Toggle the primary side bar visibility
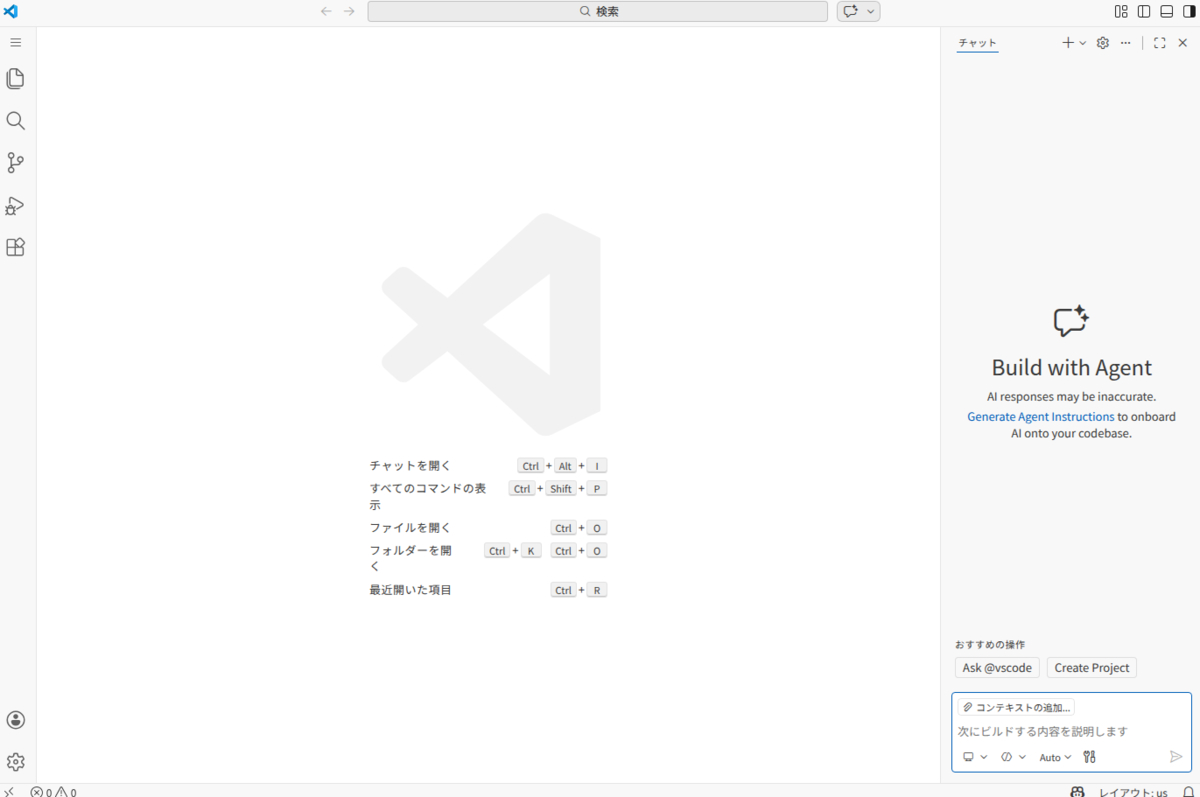 pos(1144,11)
